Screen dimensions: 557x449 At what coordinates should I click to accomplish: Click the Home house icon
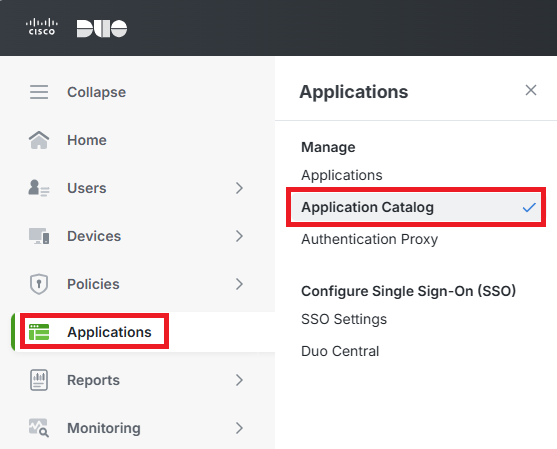click(x=39, y=140)
